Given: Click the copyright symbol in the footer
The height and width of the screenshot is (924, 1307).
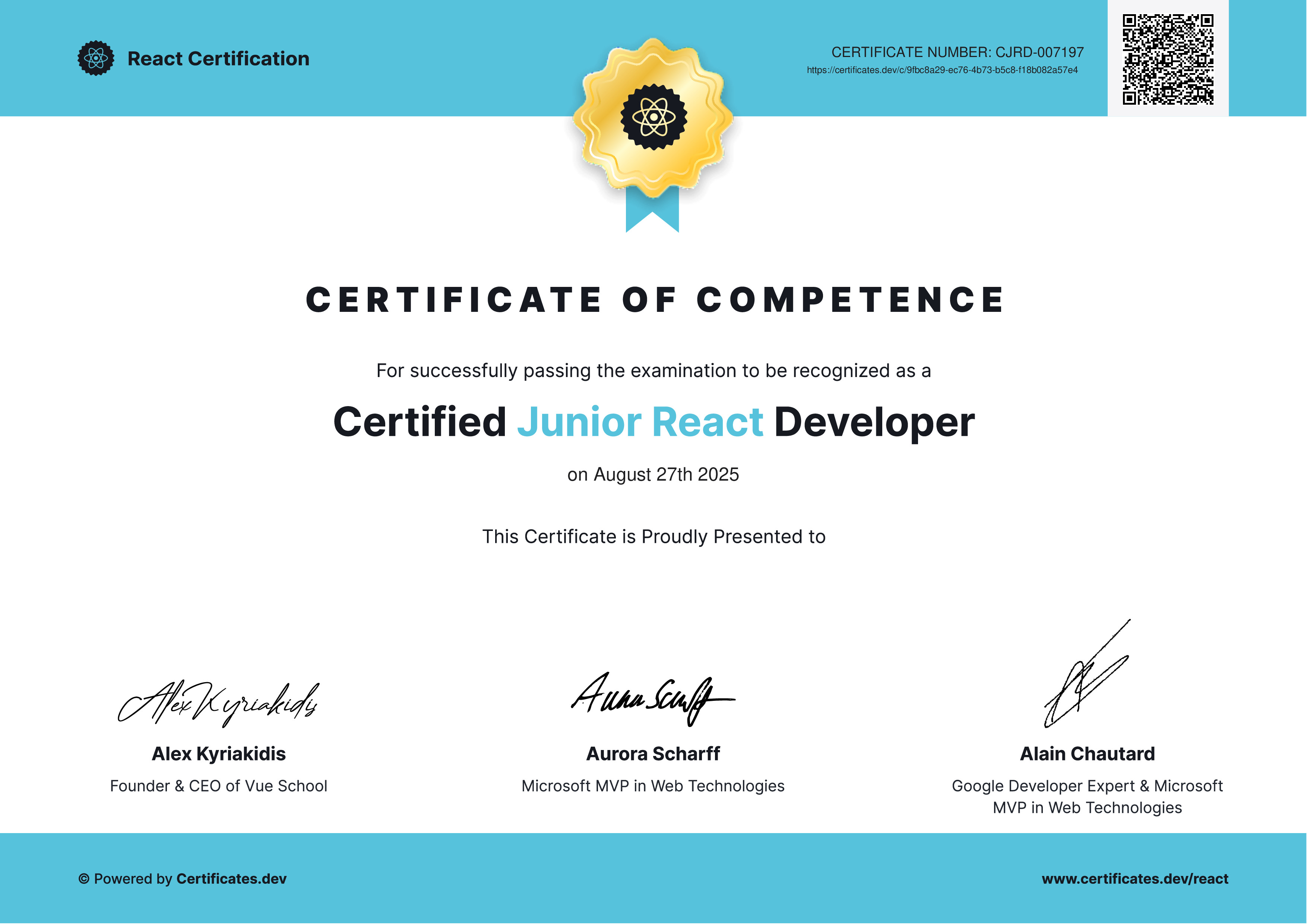Looking at the screenshot, I should tap(84, 879).
